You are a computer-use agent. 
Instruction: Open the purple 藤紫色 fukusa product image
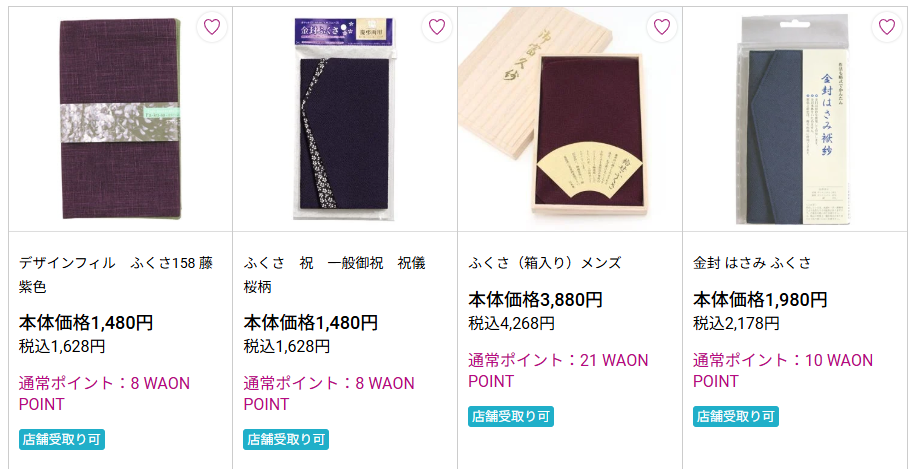120,119
